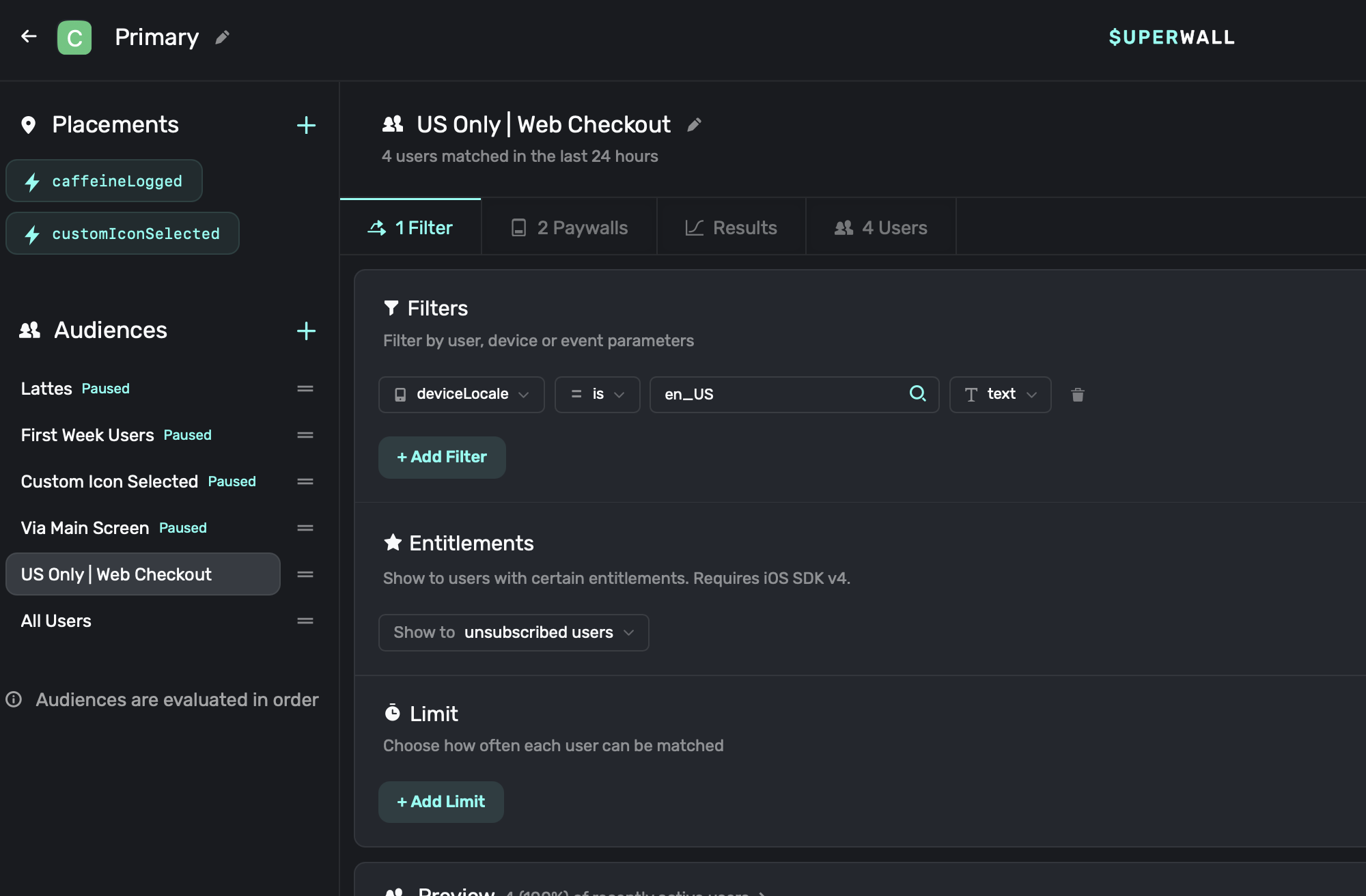The width and height of the screenshot is (1366, 896).
Task: Select the caffeineLogged placement
Action: [104, 181]
